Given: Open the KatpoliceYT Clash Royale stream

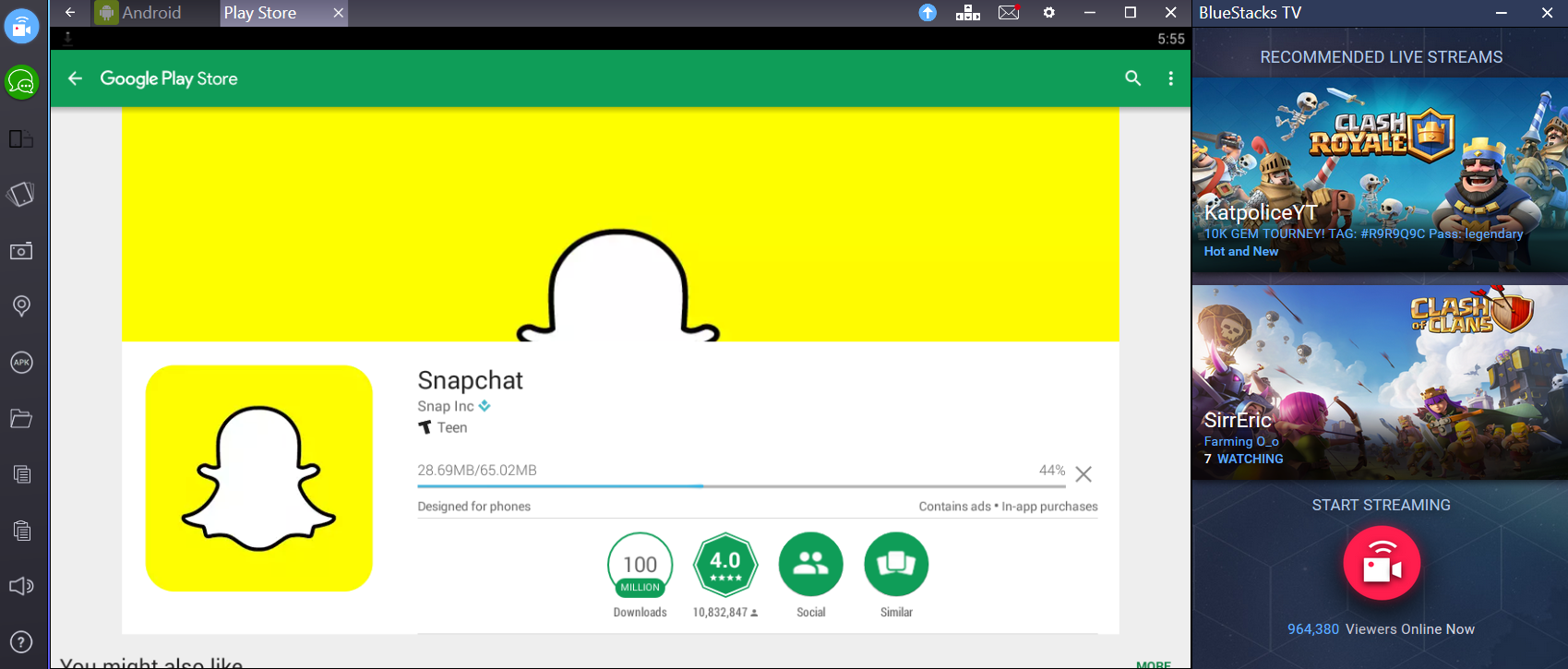Looking at the screenshot, I should coord(1380,175).
